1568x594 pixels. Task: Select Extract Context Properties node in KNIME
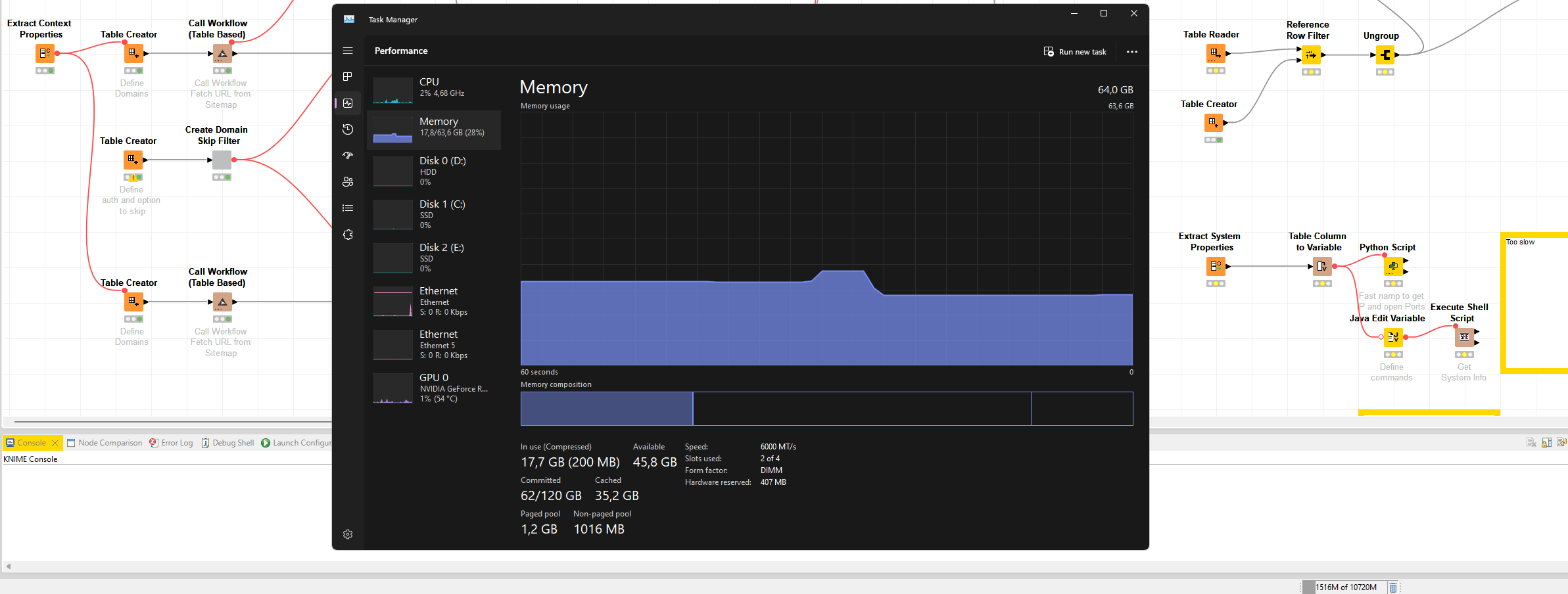tap(45, 53)
